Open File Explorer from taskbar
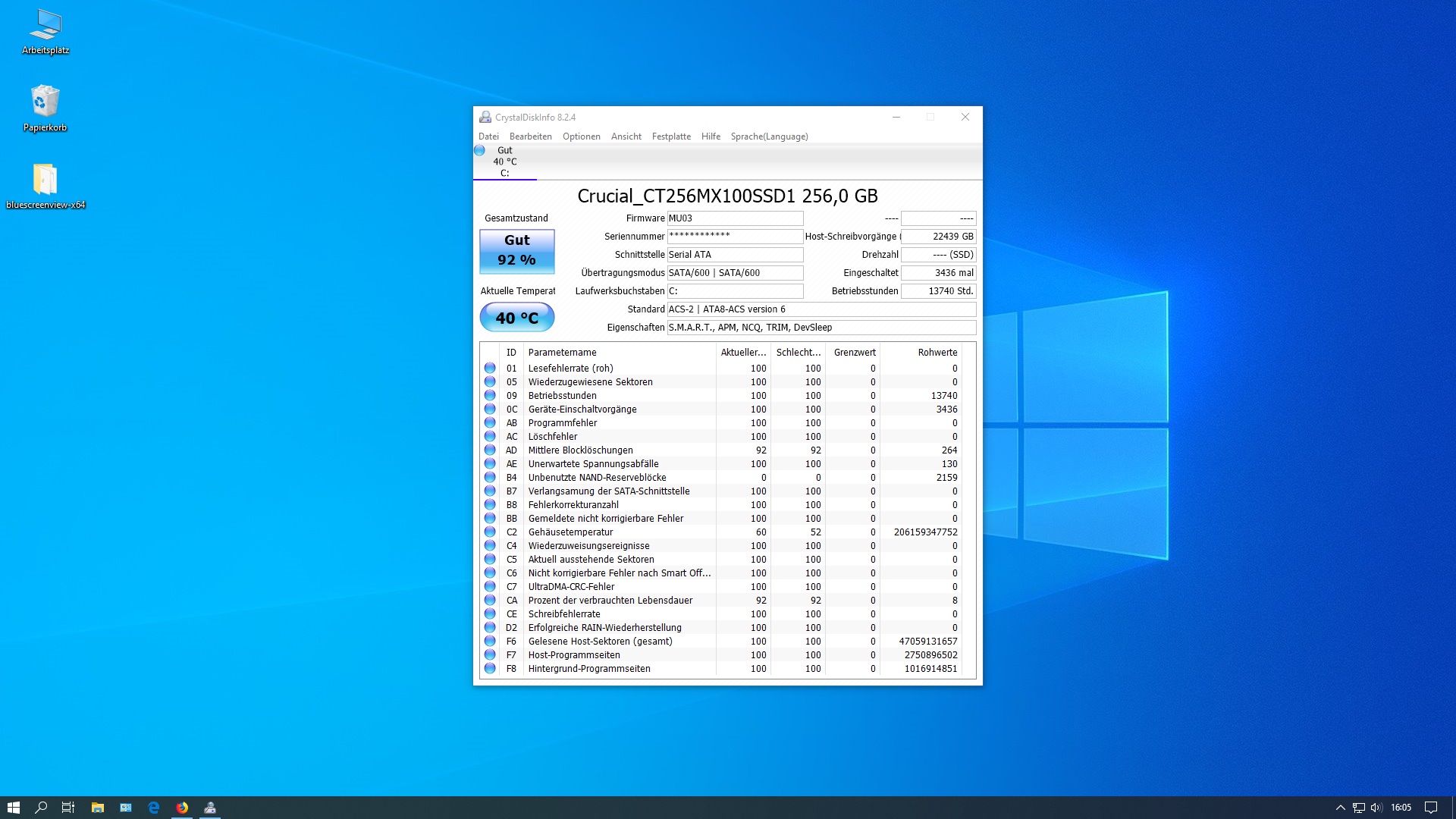 click(x=98, y=808)
